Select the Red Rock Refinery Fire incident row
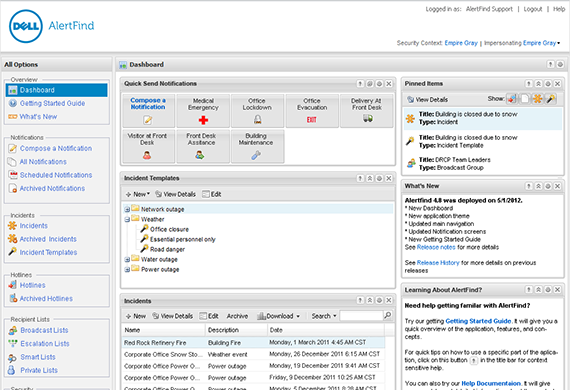570x390 pixels. coord(253,343)
